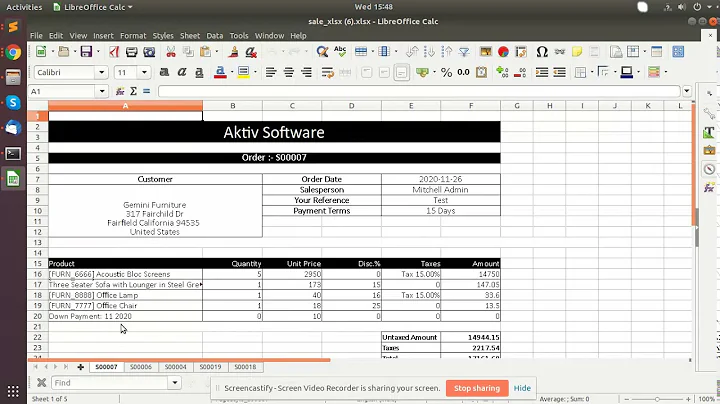Select cell with Gemini Furniture address
This screenshot has width=720, height=404.
[x=155, y=211]
